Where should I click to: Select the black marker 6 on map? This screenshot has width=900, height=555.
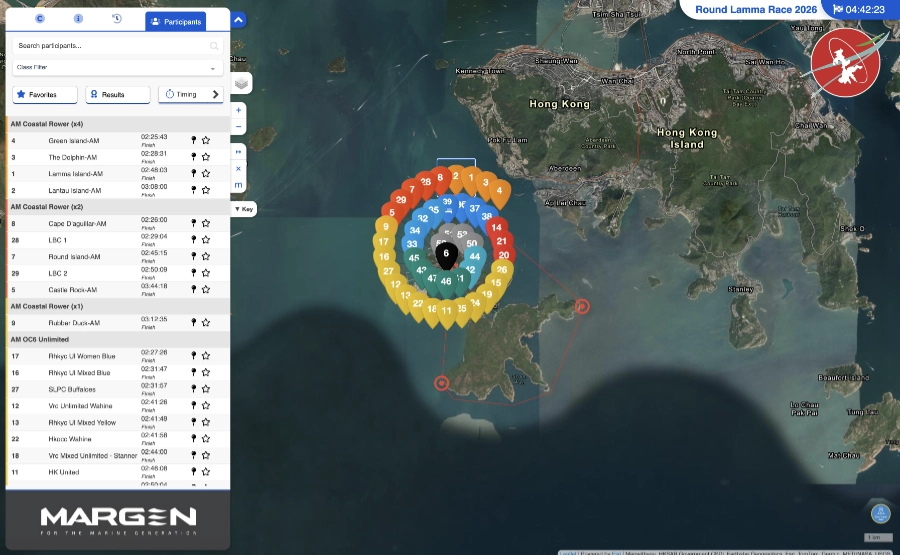(446, 254)
